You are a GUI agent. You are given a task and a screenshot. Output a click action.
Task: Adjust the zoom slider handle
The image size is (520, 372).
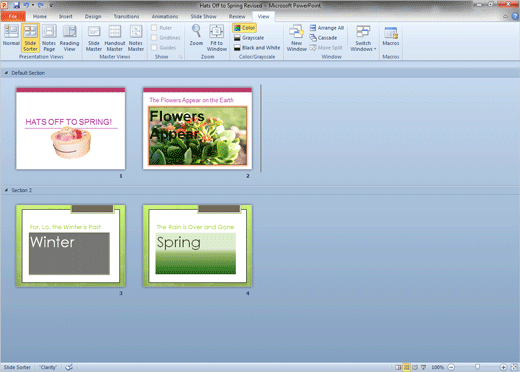point(477,367)
